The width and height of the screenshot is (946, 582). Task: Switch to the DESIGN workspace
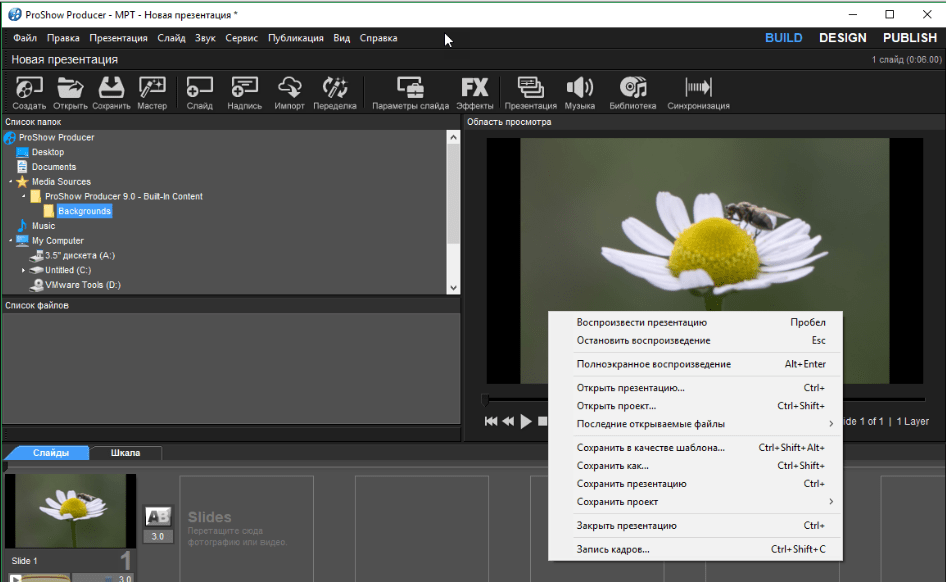click(x=842, y=38)
